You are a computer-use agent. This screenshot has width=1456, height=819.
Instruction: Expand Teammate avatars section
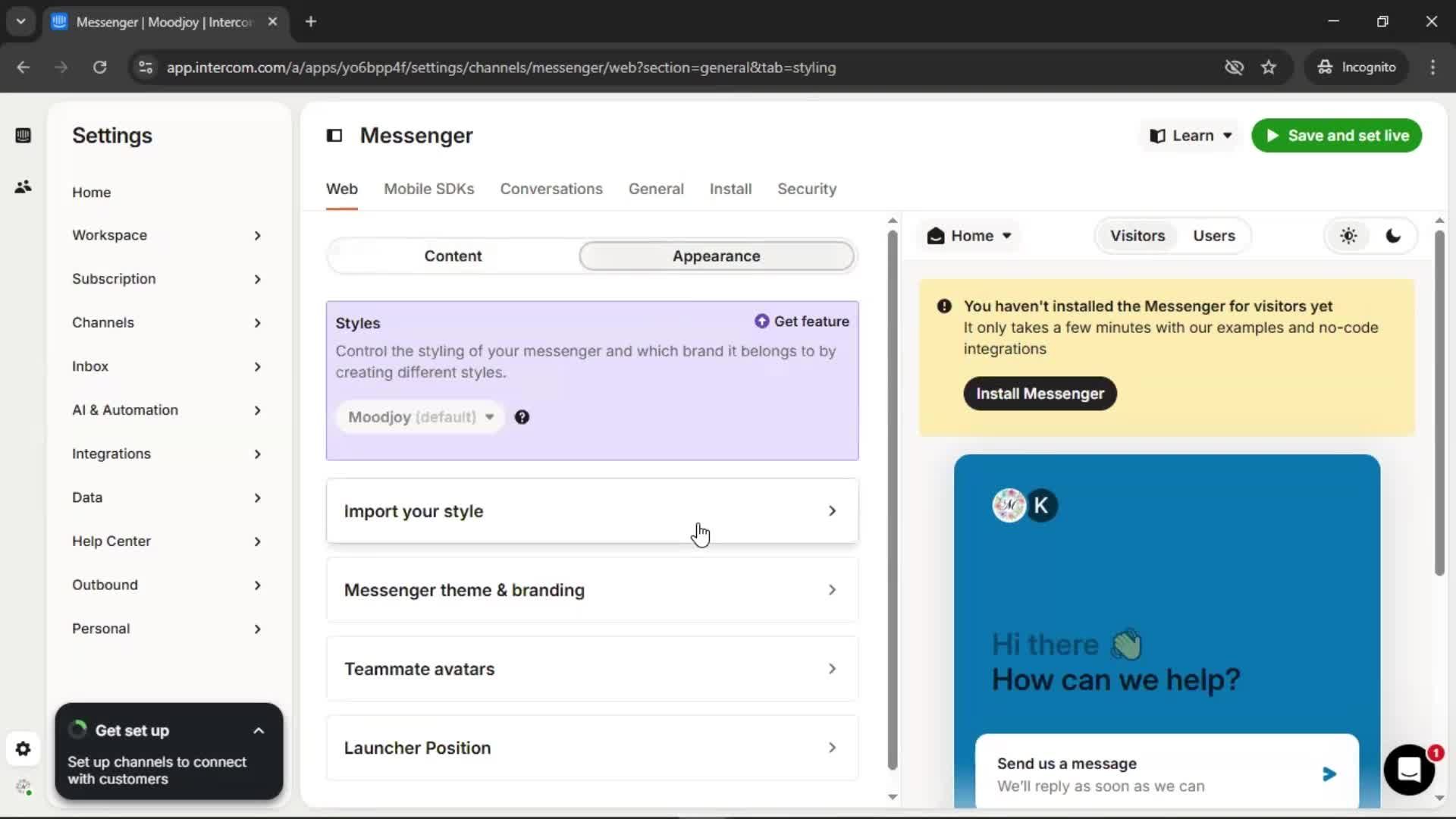[x=592, y=669]
